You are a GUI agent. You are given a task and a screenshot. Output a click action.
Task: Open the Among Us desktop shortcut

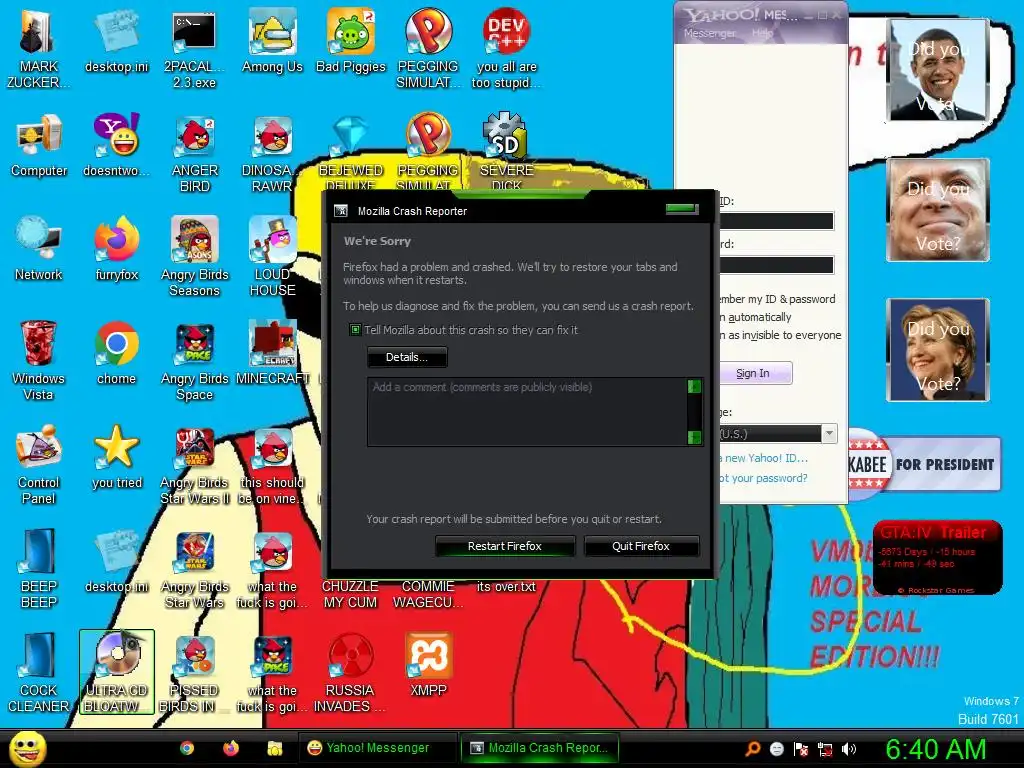272,40
